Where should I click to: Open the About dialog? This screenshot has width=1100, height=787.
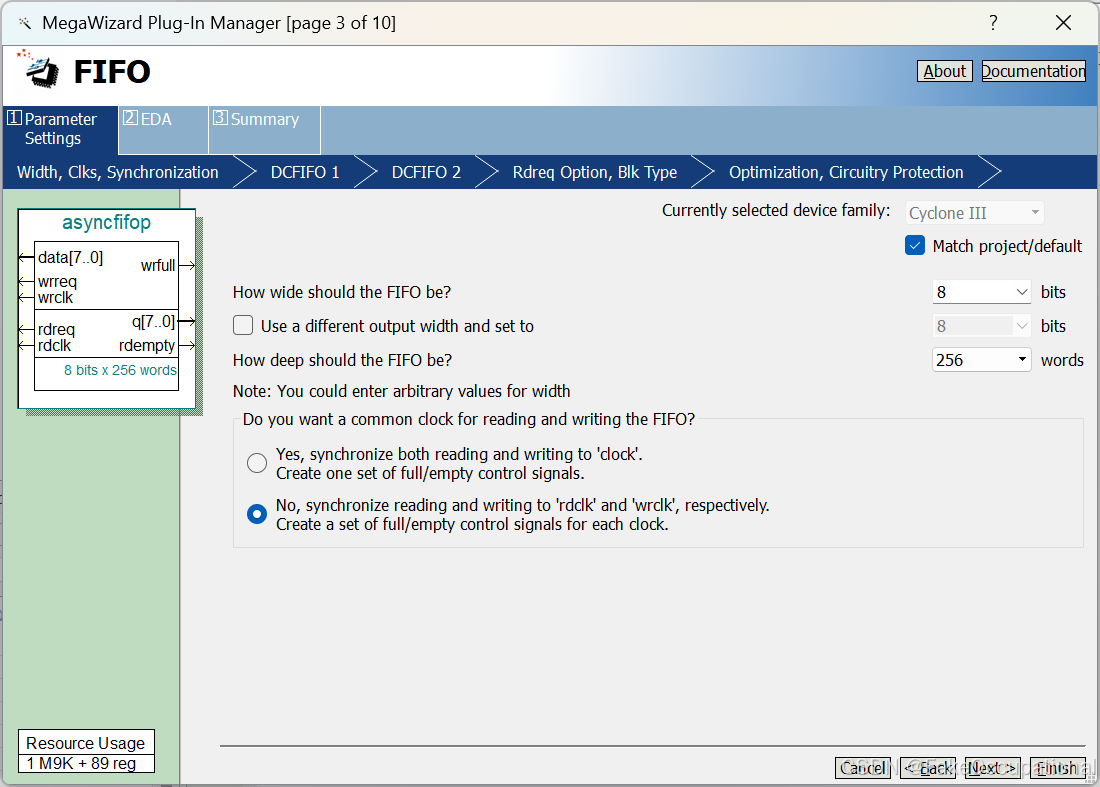944,71
